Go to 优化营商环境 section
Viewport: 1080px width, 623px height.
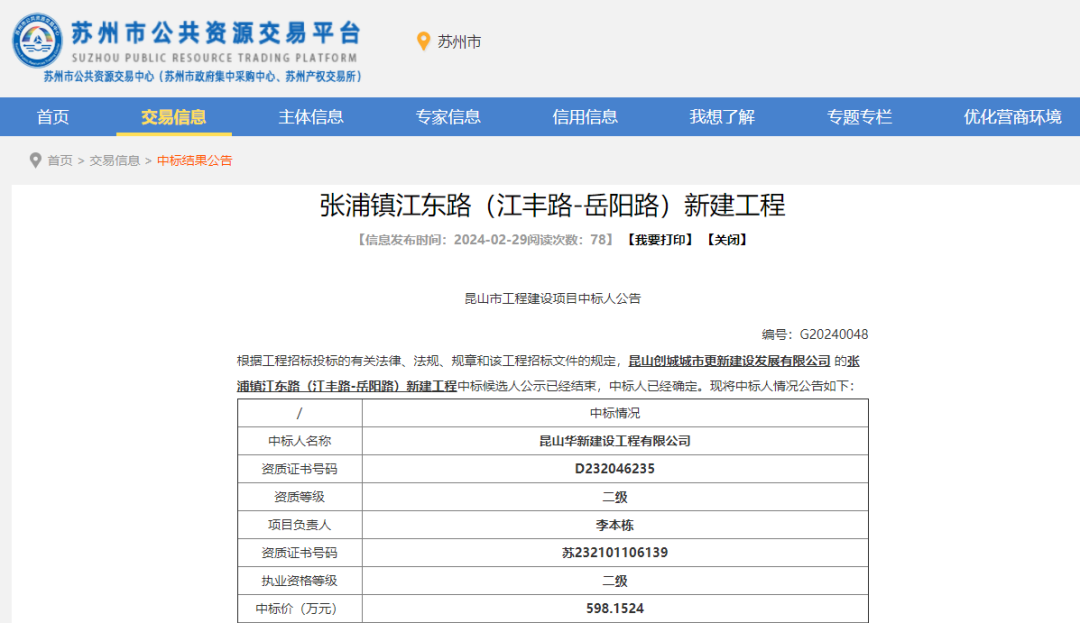1012,117
